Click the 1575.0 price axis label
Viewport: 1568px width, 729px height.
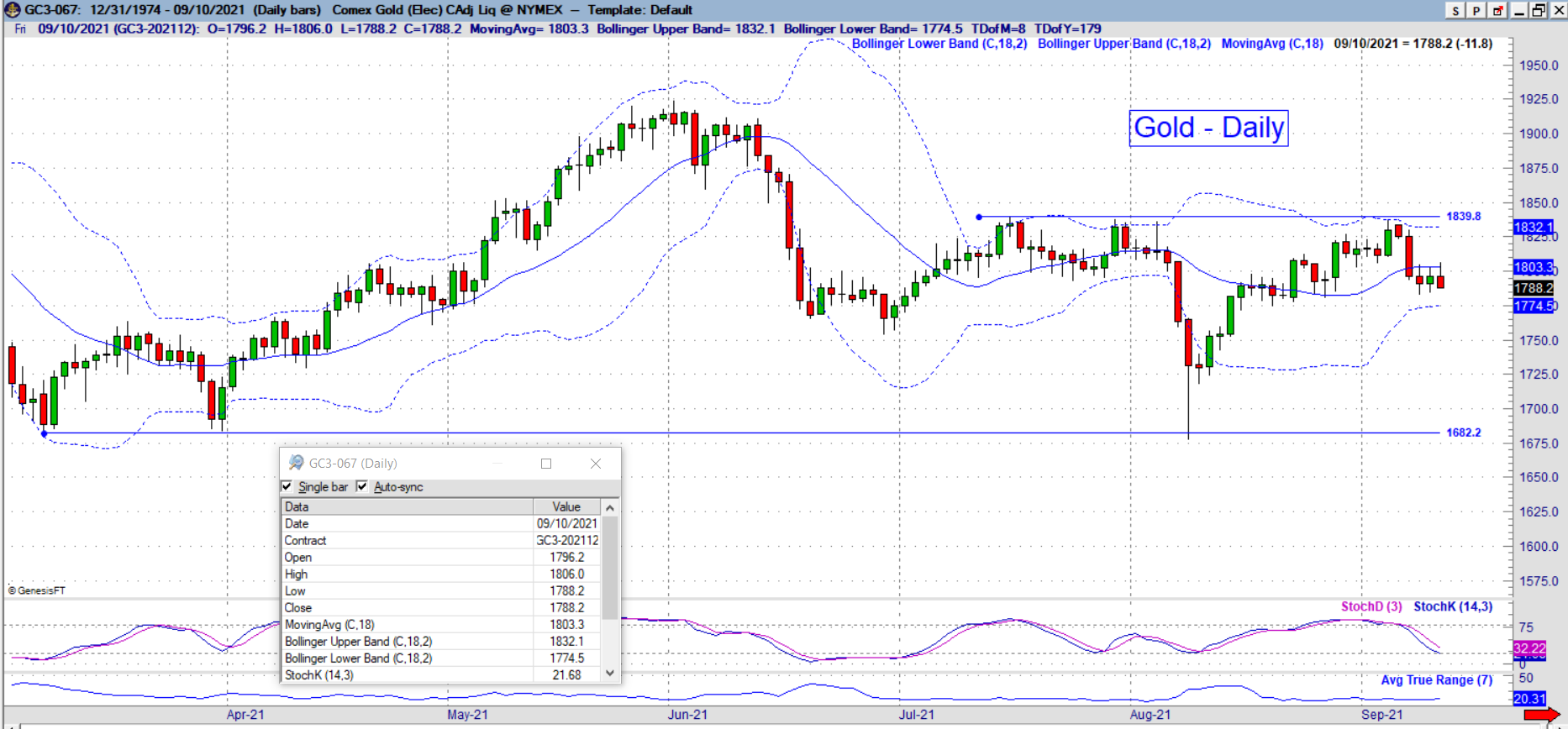pyautogui.click(x=1539, y=581)
